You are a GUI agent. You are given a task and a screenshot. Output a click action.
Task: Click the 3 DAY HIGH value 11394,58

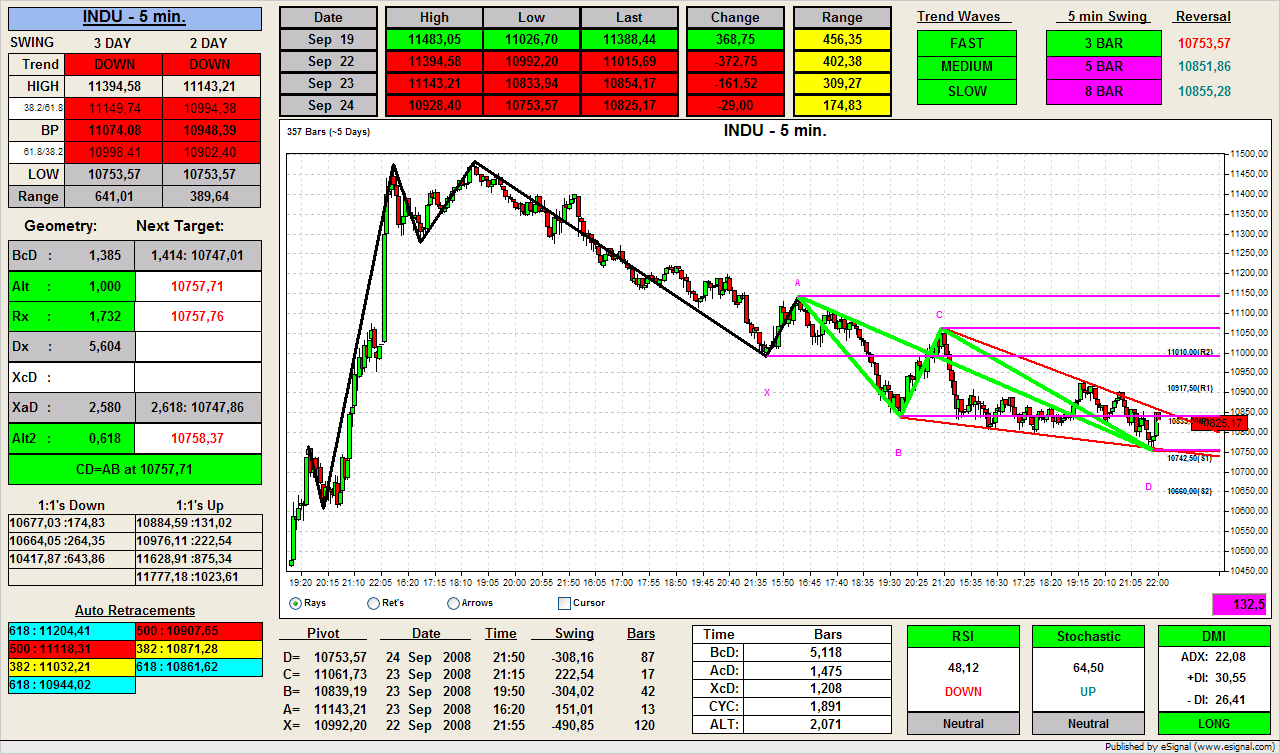coord(114,86)
